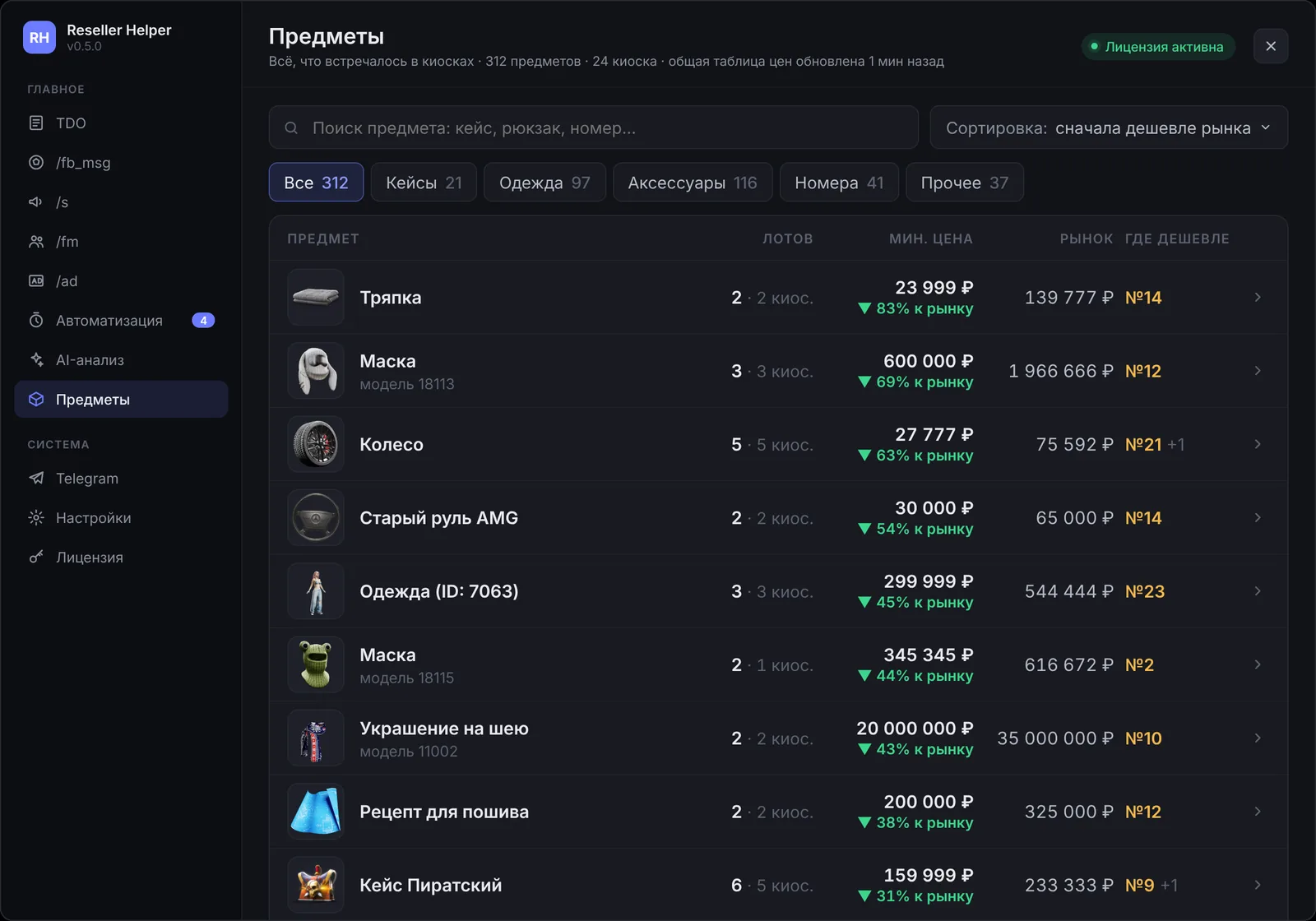Click the search magnifier icon
1316x921 pixels.
pos(291,128)
